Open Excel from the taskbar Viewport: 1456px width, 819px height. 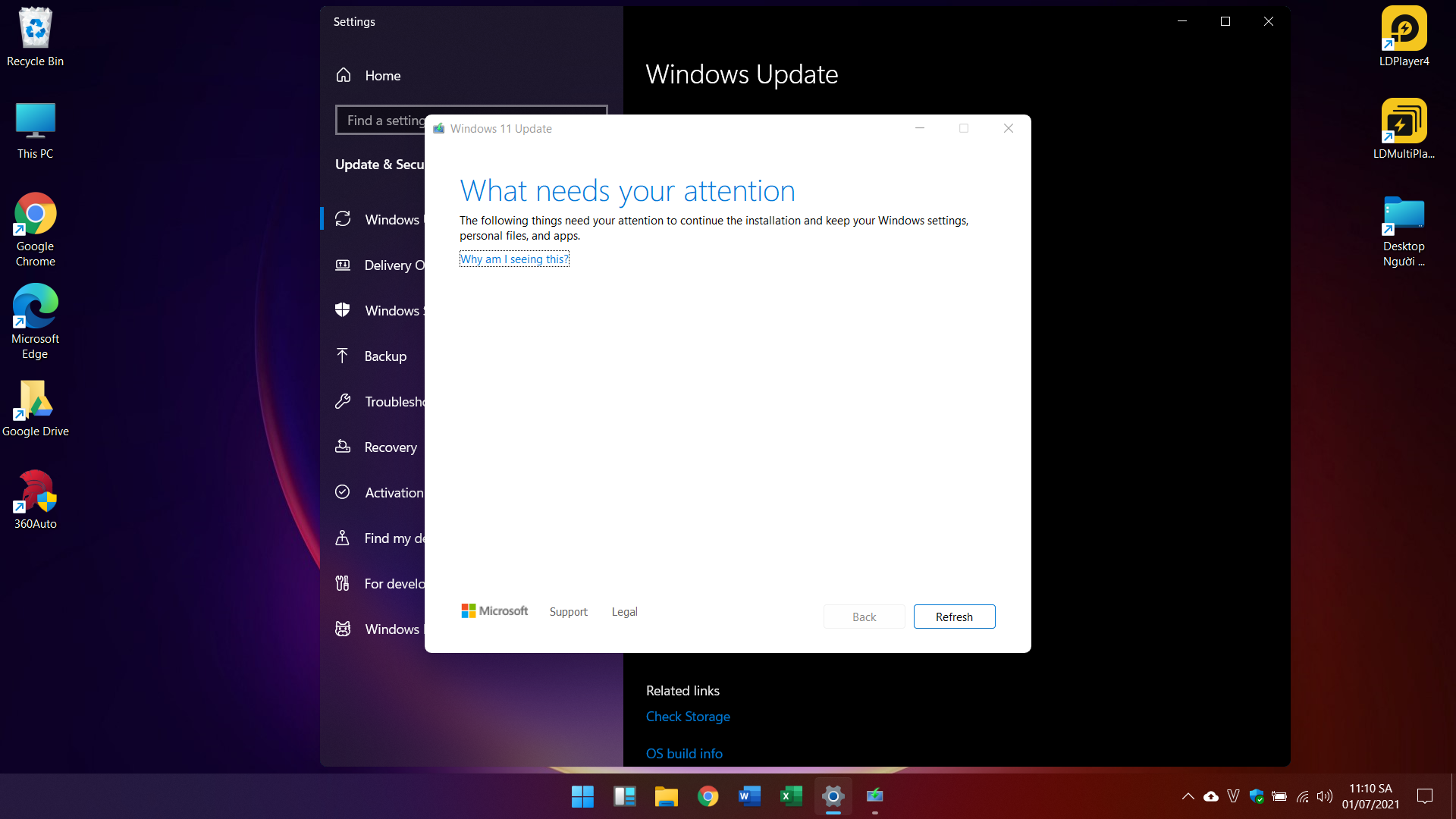pos(791,796)
